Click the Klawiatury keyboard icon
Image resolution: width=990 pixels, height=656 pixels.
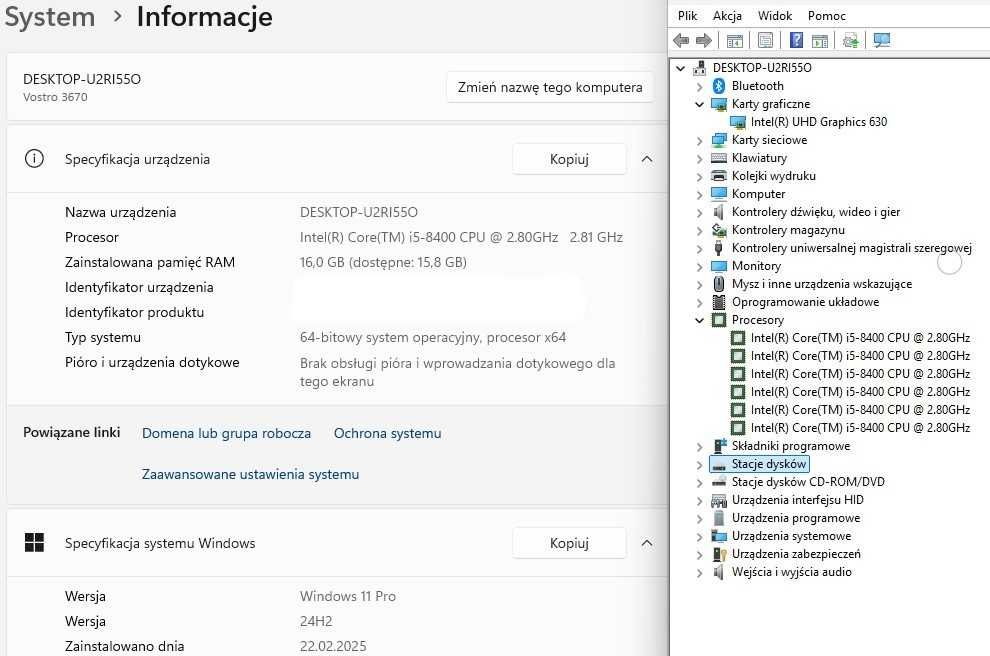tap(719, 158)
